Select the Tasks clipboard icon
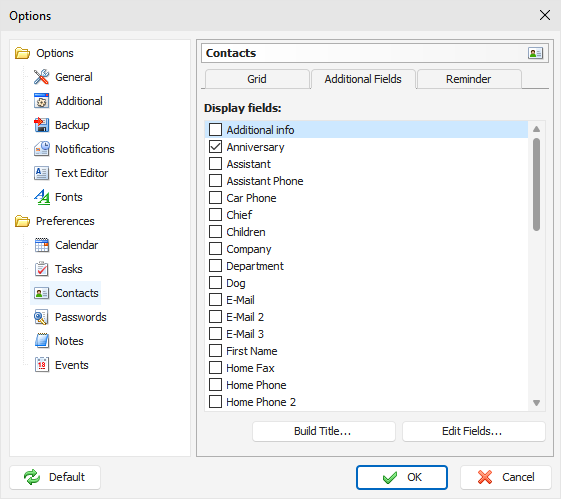This screenshot has height=499, width=561. tap(42, 269)
